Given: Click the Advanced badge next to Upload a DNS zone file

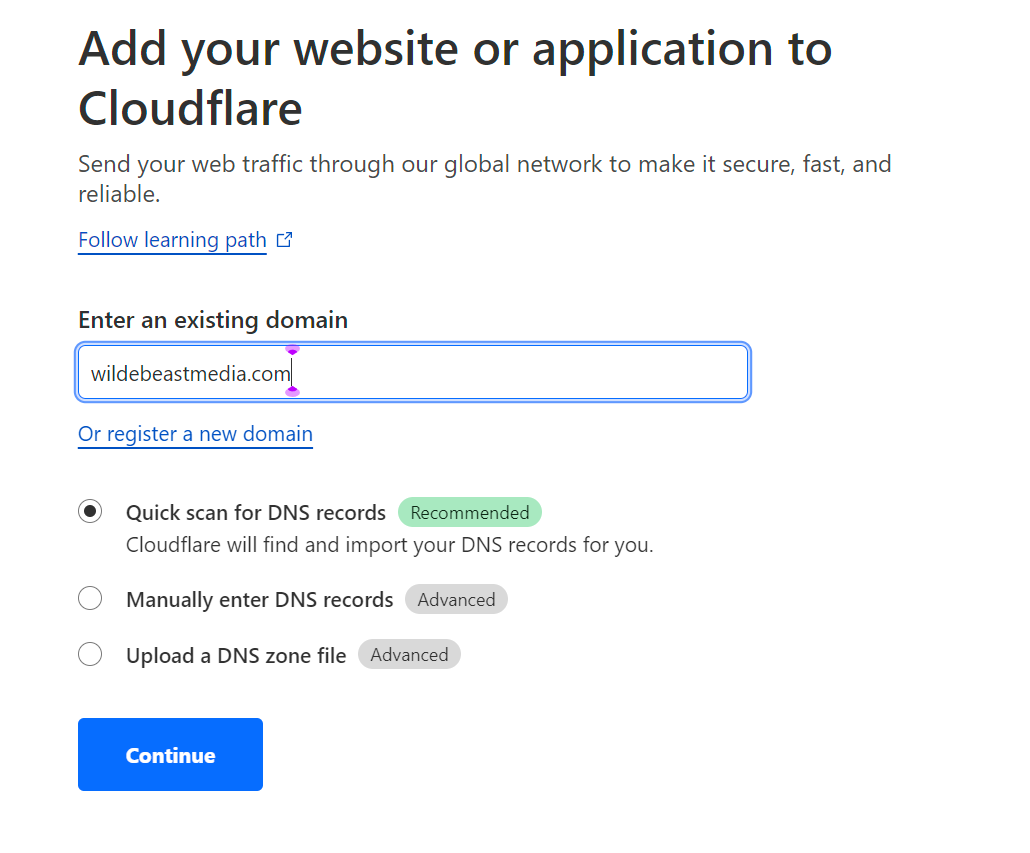Looking at the screenshot, I should point(409,654).
